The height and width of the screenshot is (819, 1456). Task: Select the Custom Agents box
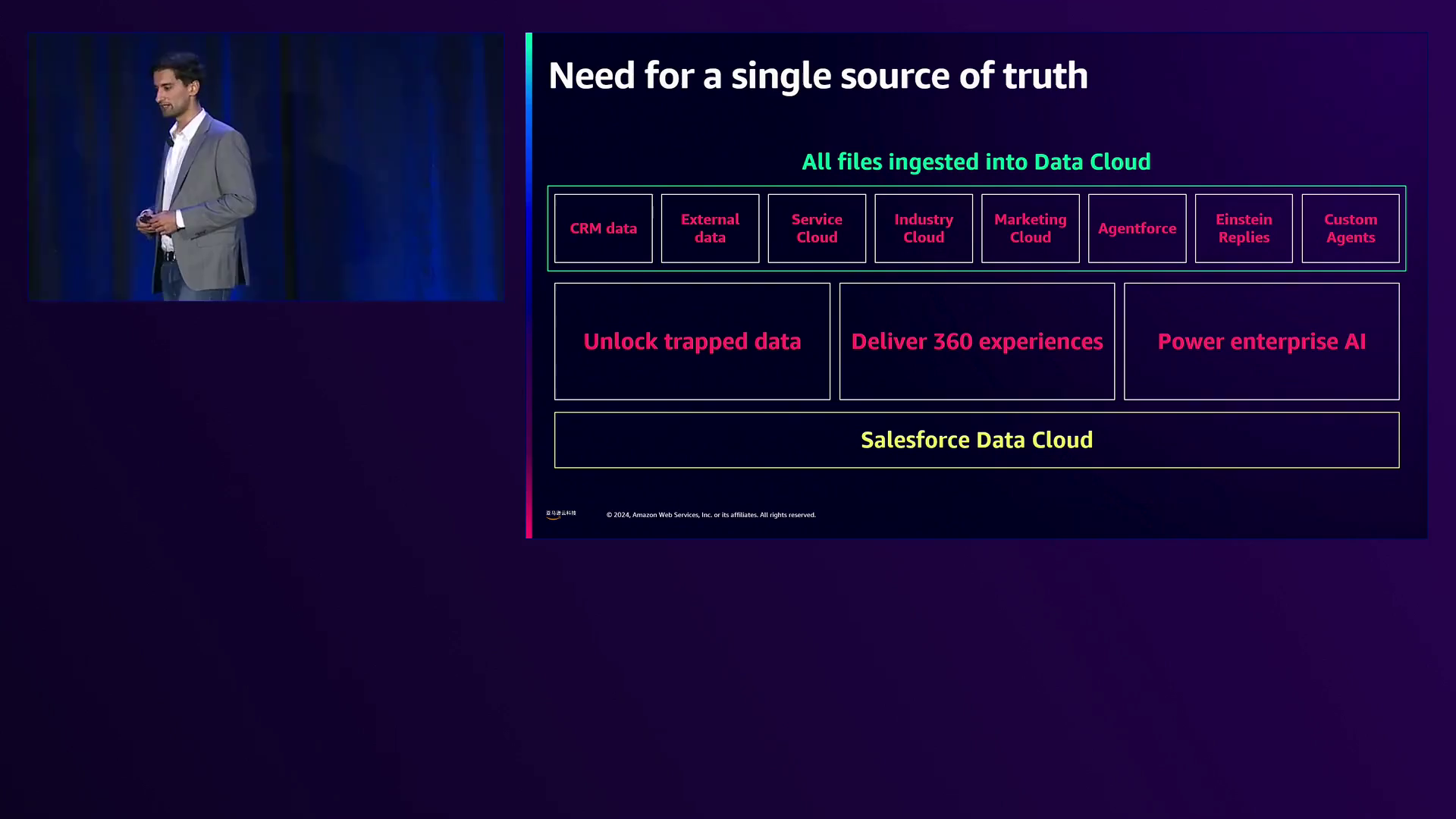point(1351,228)
